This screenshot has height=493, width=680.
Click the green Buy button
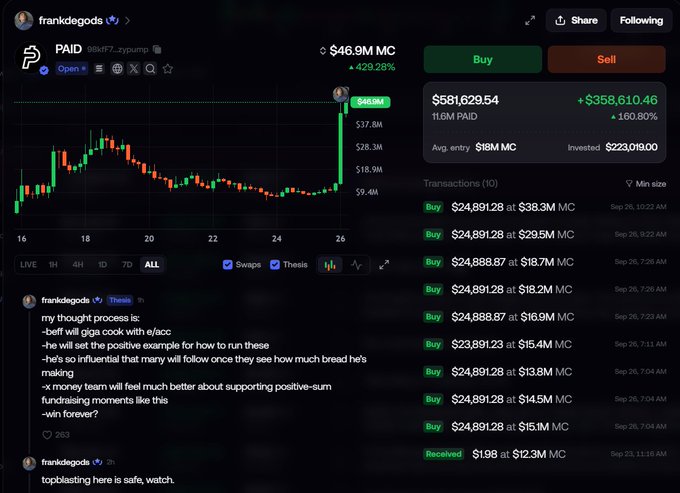[483, 59]
